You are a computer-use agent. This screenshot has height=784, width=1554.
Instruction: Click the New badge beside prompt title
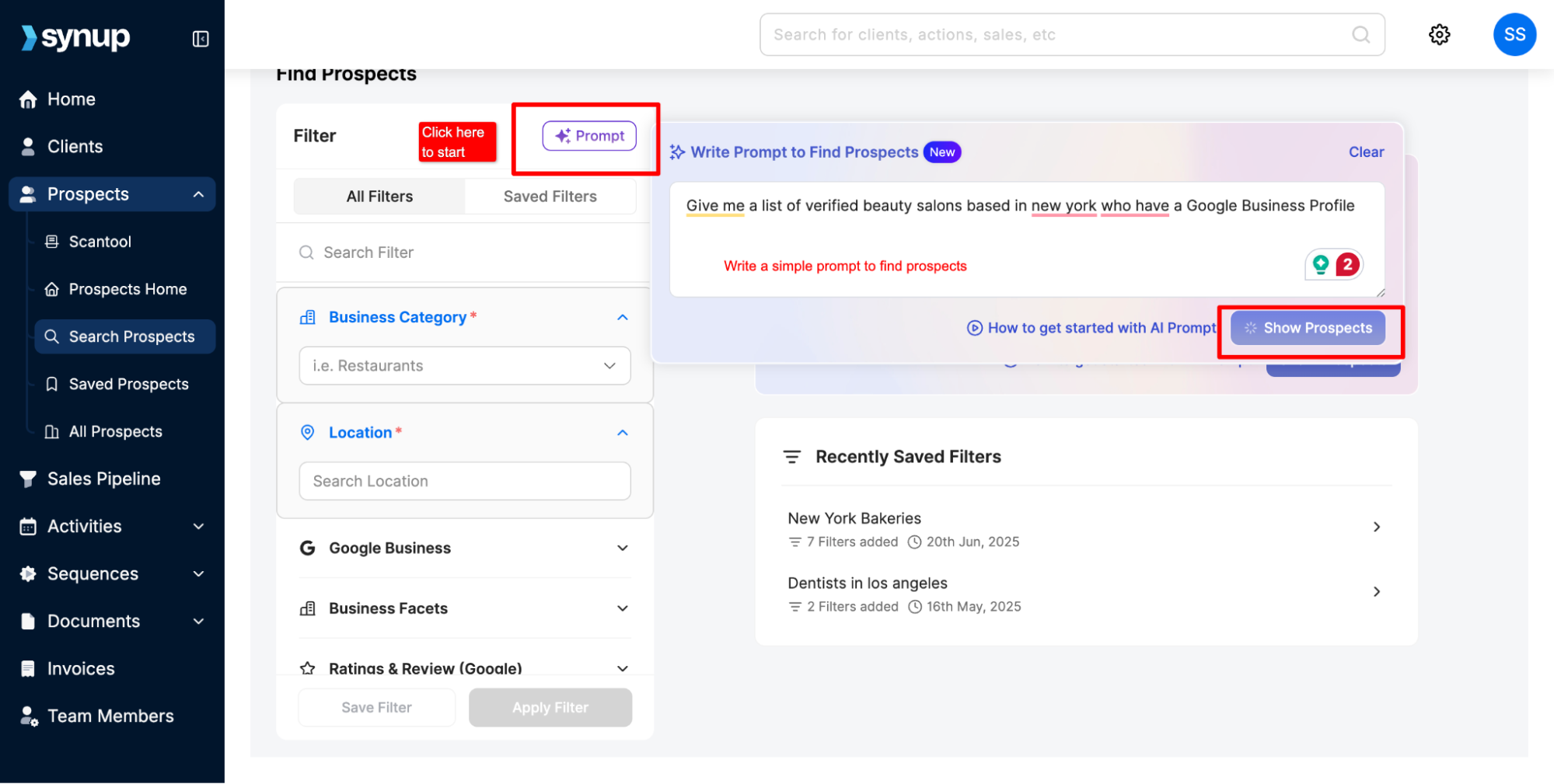point(942,152)
